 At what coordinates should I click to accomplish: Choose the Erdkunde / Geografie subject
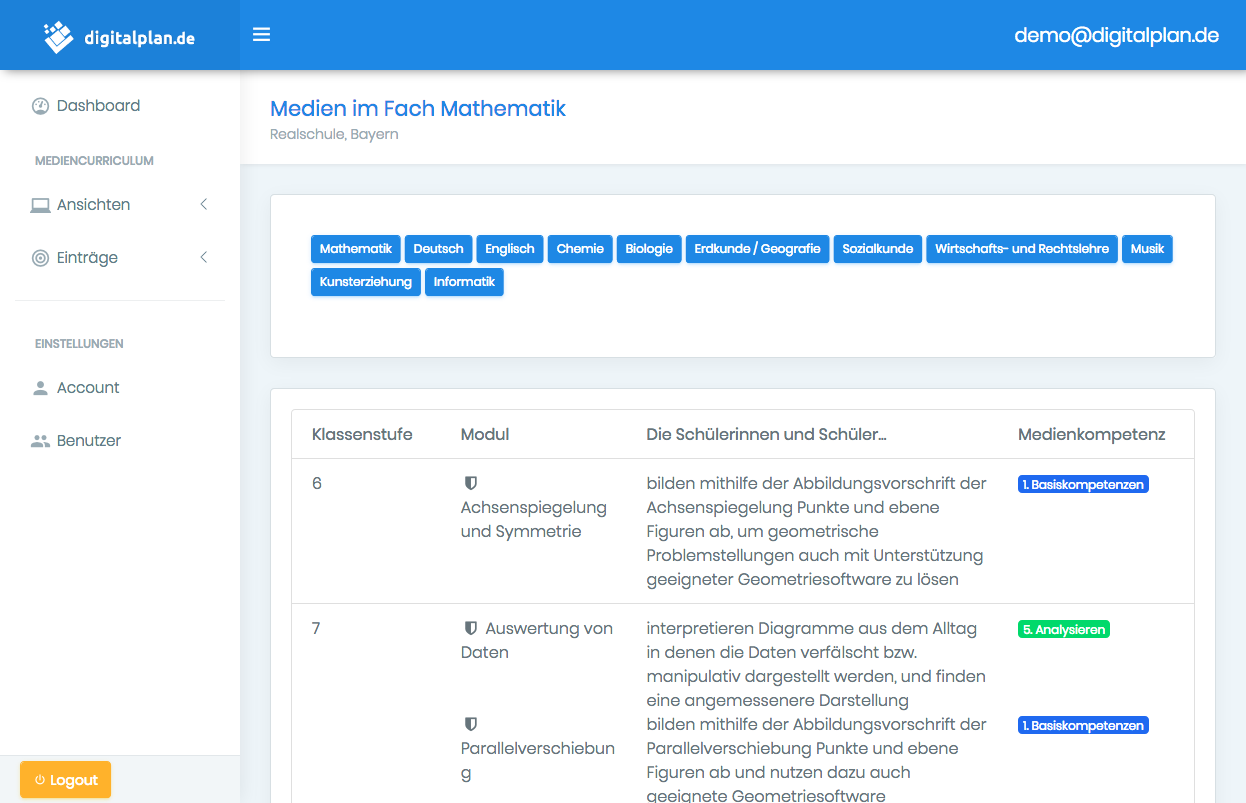[757, 249]
